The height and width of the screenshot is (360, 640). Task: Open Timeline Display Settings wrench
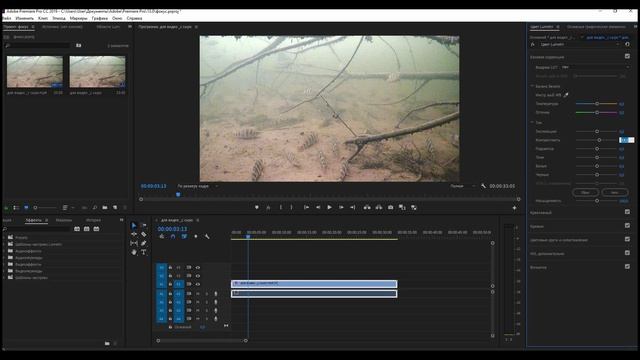(x=207, y=236)
